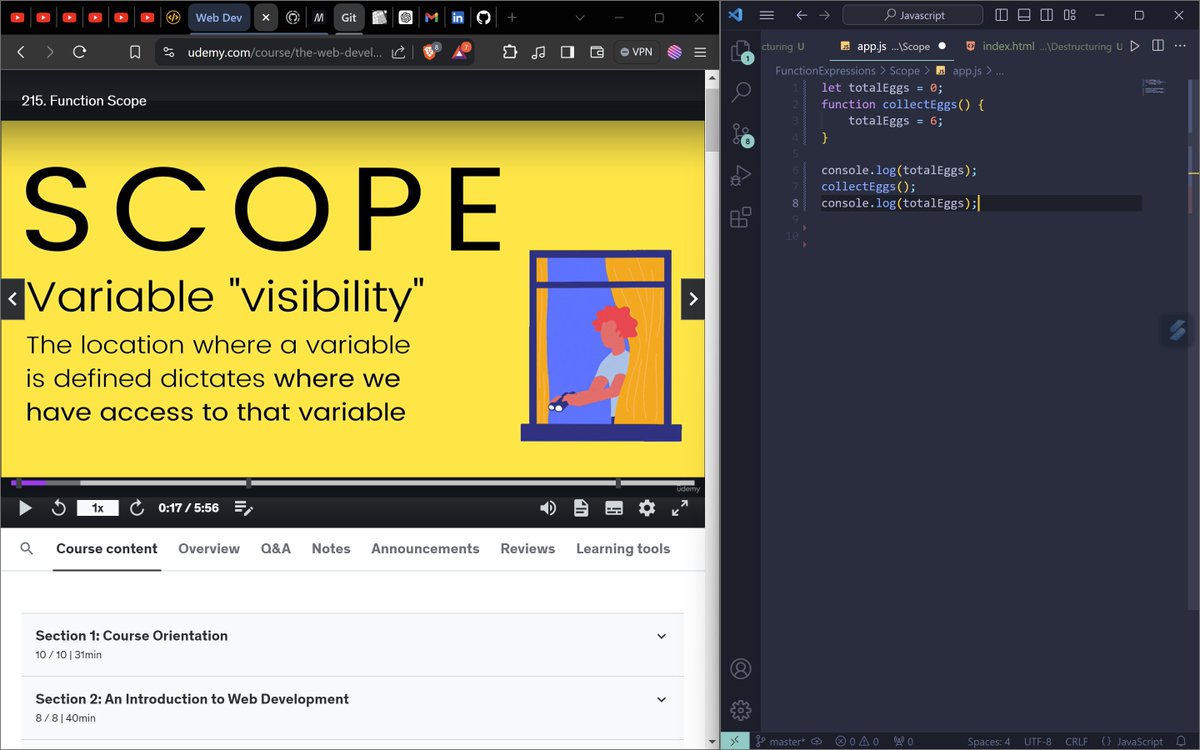The width and height of the screenshot is (1200, 750).
Task: Open Run and Debug view in VS Code
Action: [x=741, y=176]
